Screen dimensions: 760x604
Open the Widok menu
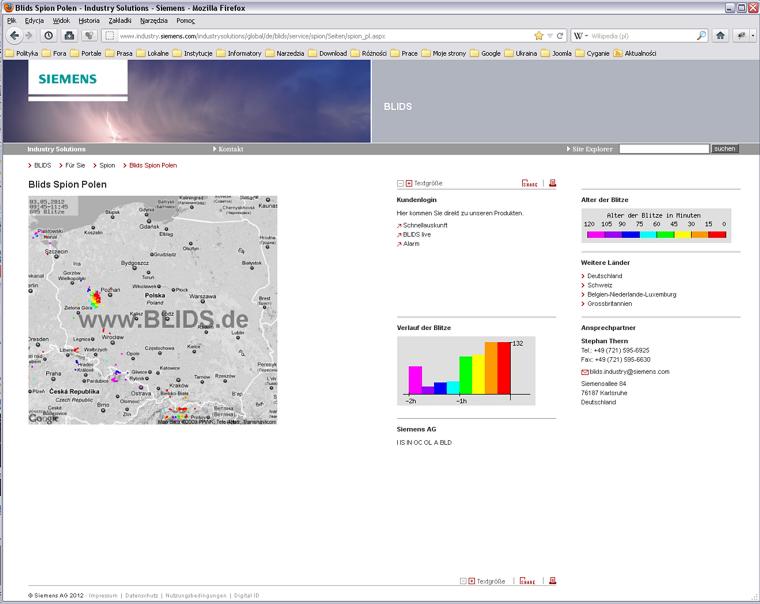coord(61,20)
